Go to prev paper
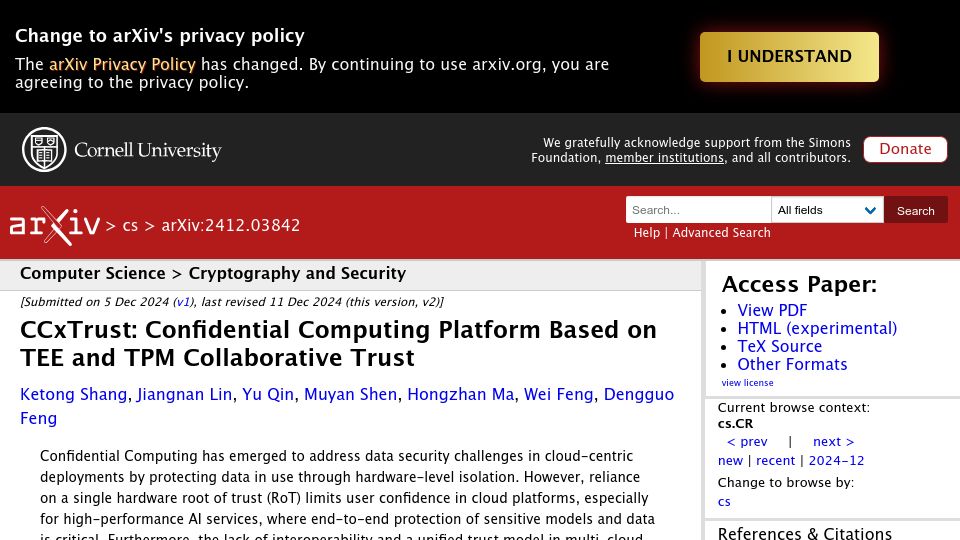 (x=746, y=441)
